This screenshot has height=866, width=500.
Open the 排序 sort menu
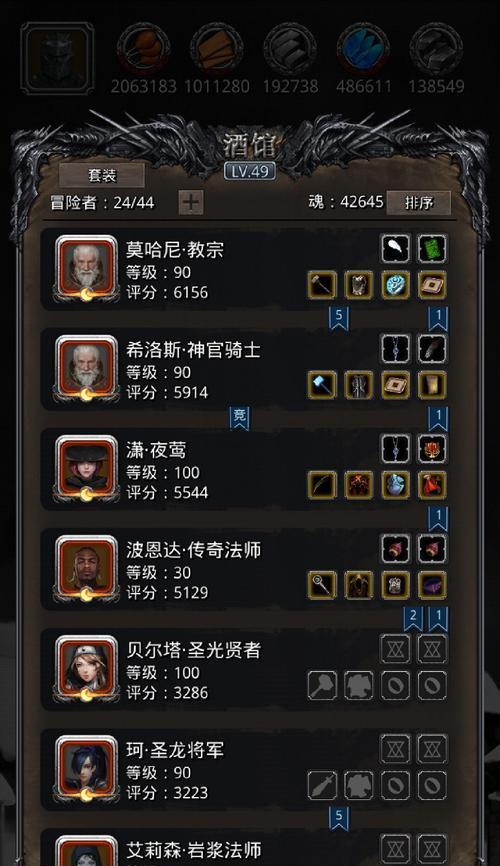[x=419, y=203]
